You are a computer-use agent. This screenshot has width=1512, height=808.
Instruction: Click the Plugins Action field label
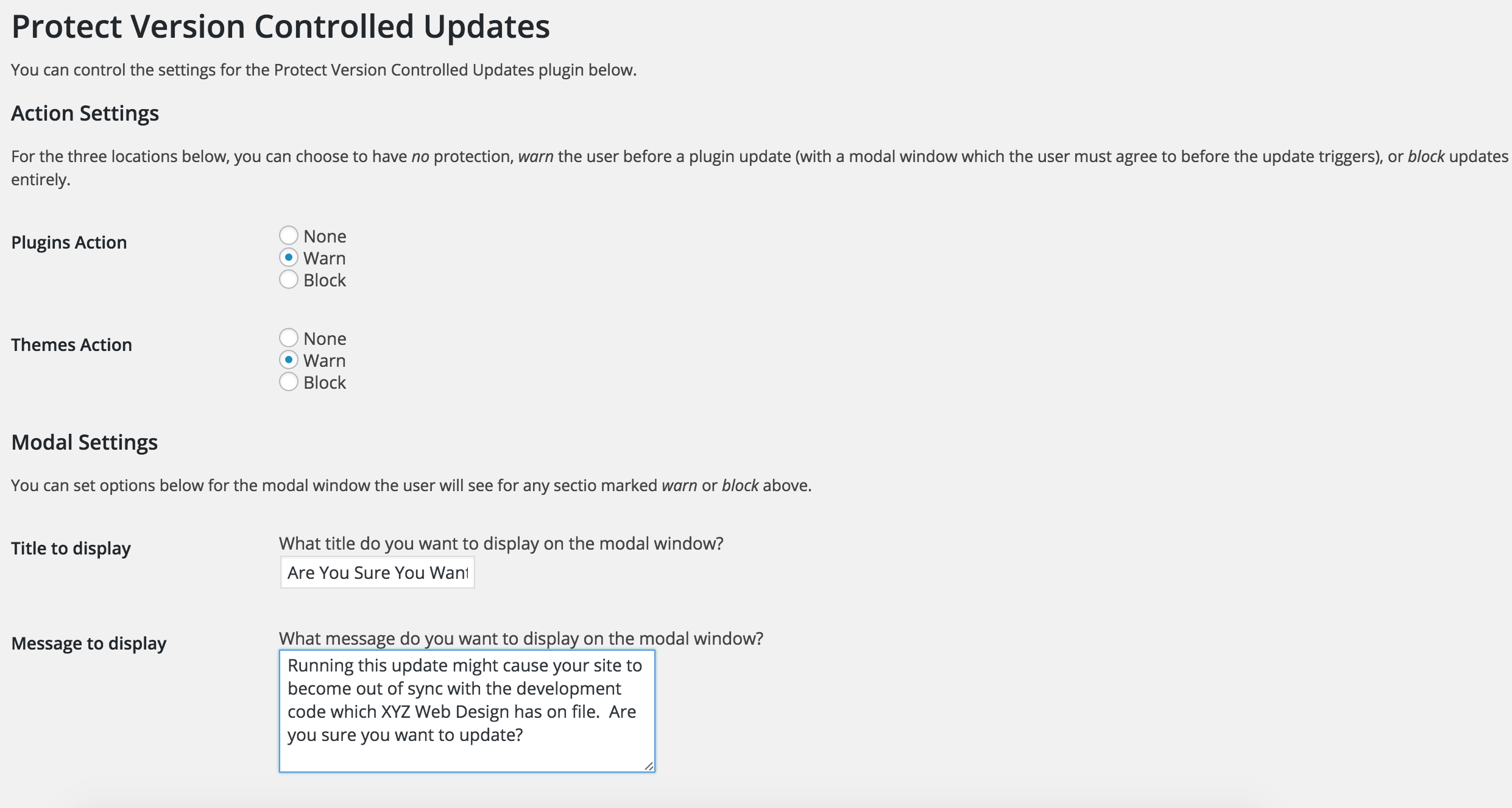(x=69, y=243)
